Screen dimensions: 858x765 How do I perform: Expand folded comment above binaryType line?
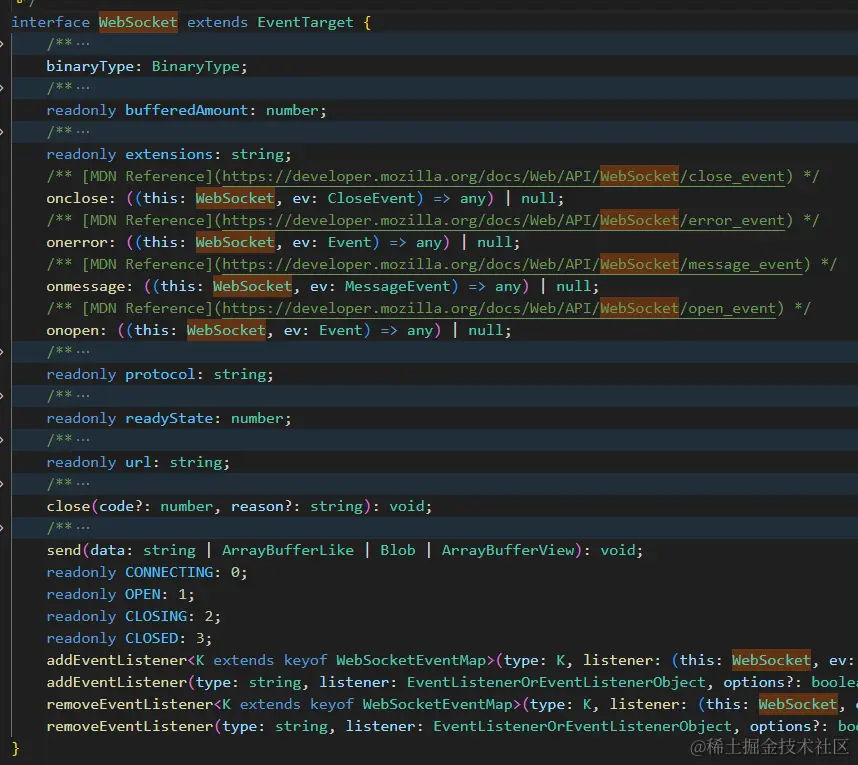pyautogui.click(x=2, y=44)
